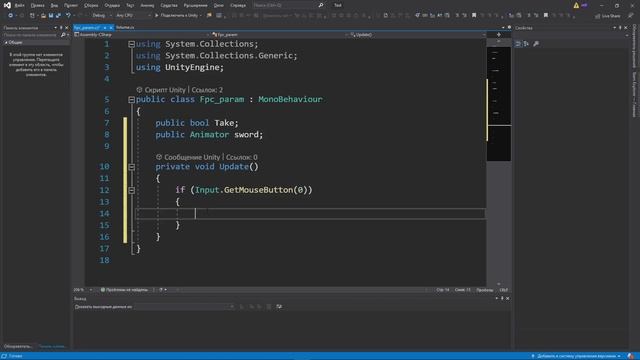
Task: Click the editor vertical scrollbar map
Action: tap(498, 163)
